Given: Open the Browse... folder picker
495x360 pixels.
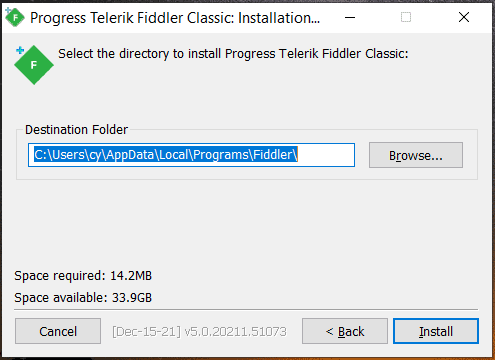Looking at the screenshot, I should coord(416,155).
